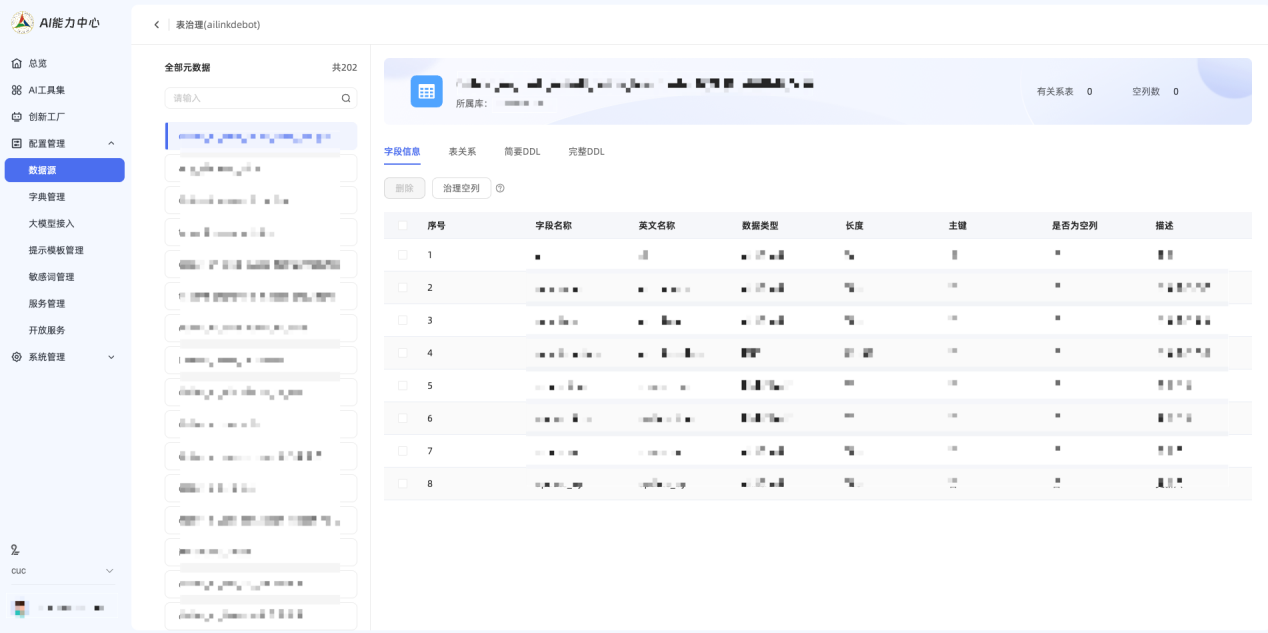Open 字典管理 in the sidebar
Viewport: 1268px width, 633px height.
(x=47, y=197)
